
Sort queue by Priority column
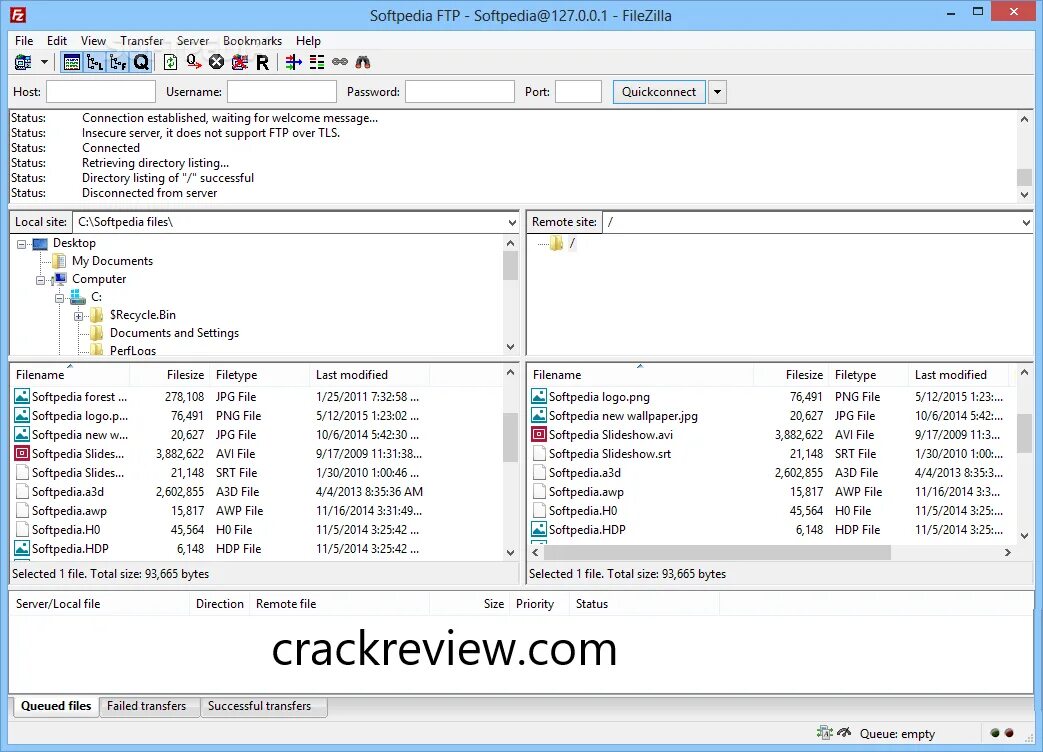tap(539, 604)
